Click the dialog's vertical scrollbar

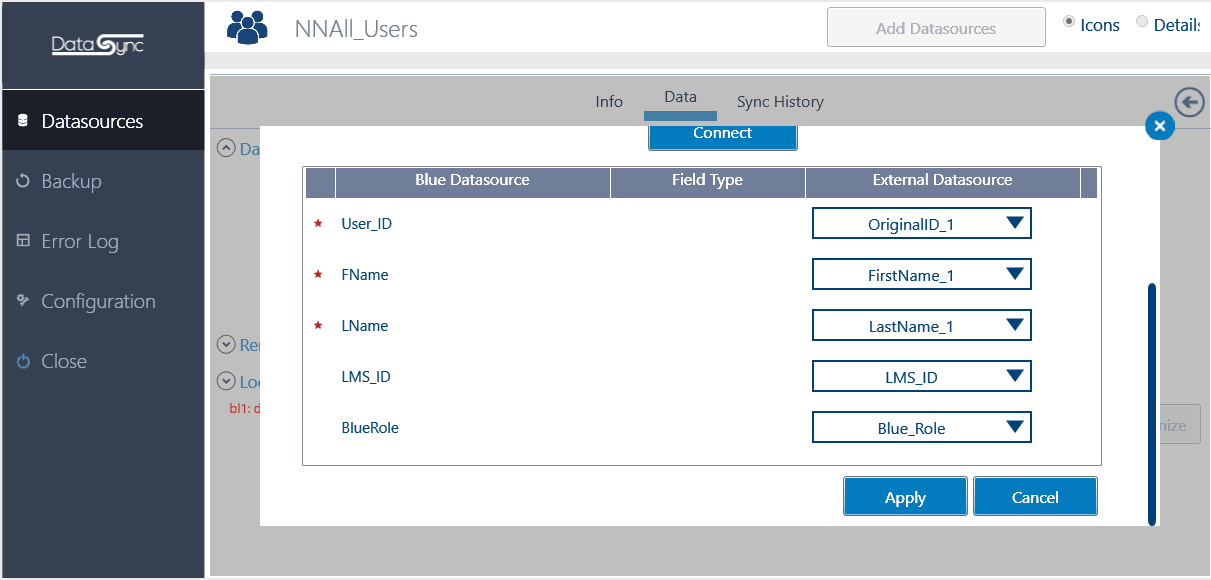click(x=1152, y=403)
